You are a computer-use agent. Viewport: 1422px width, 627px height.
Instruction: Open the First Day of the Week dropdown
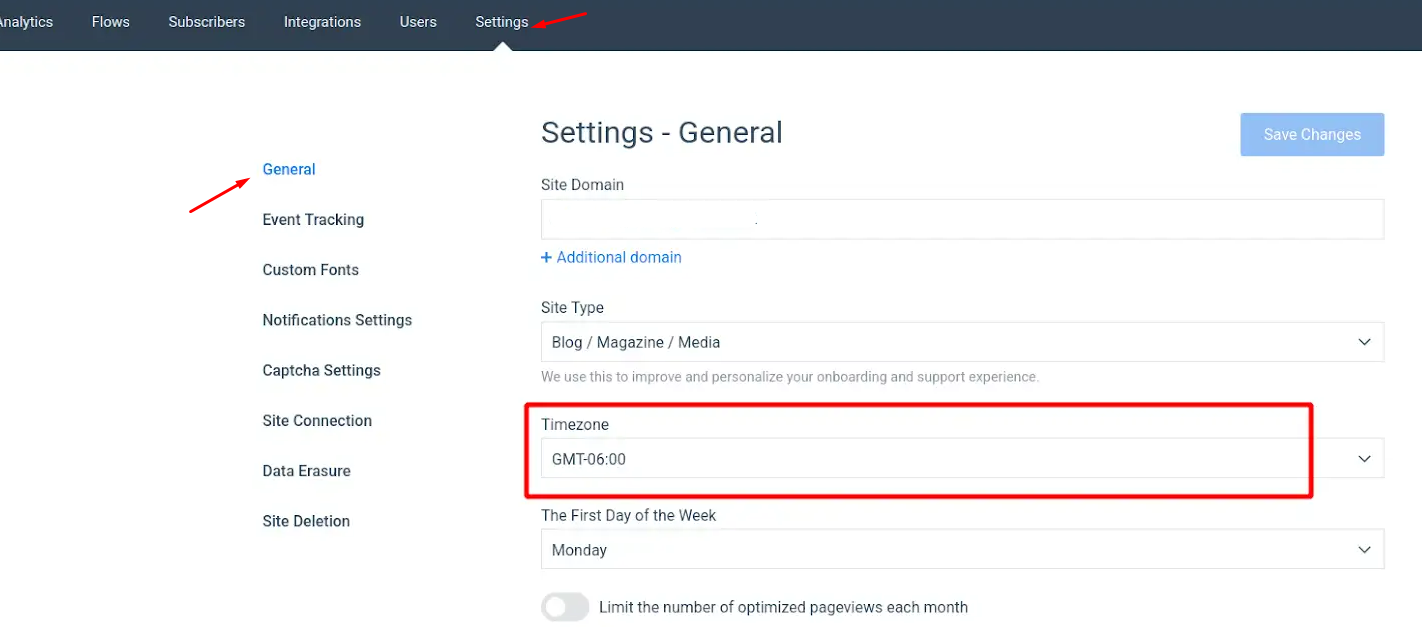(961, 550)
